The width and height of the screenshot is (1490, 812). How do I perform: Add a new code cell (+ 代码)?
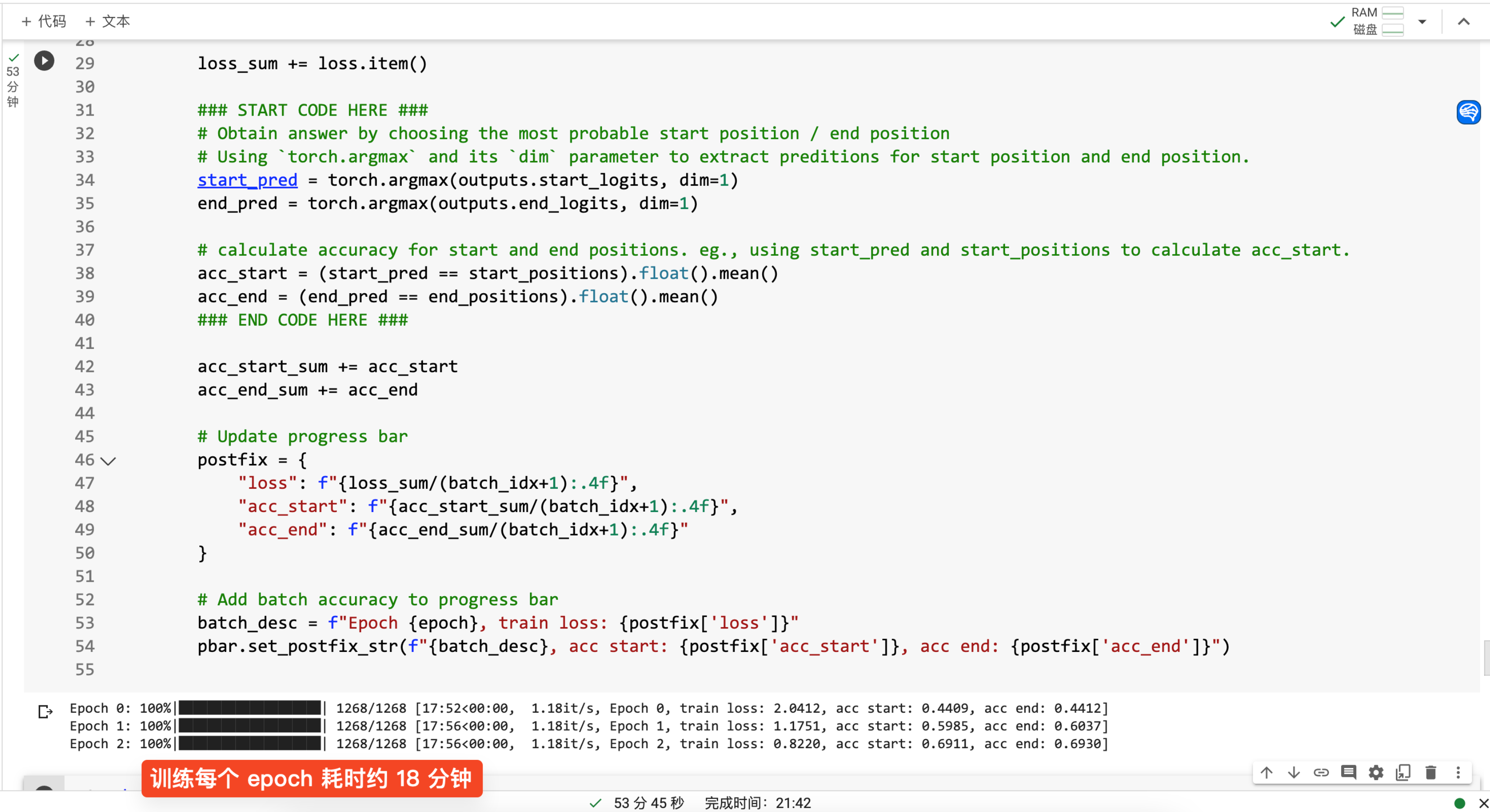coord(43,22)
